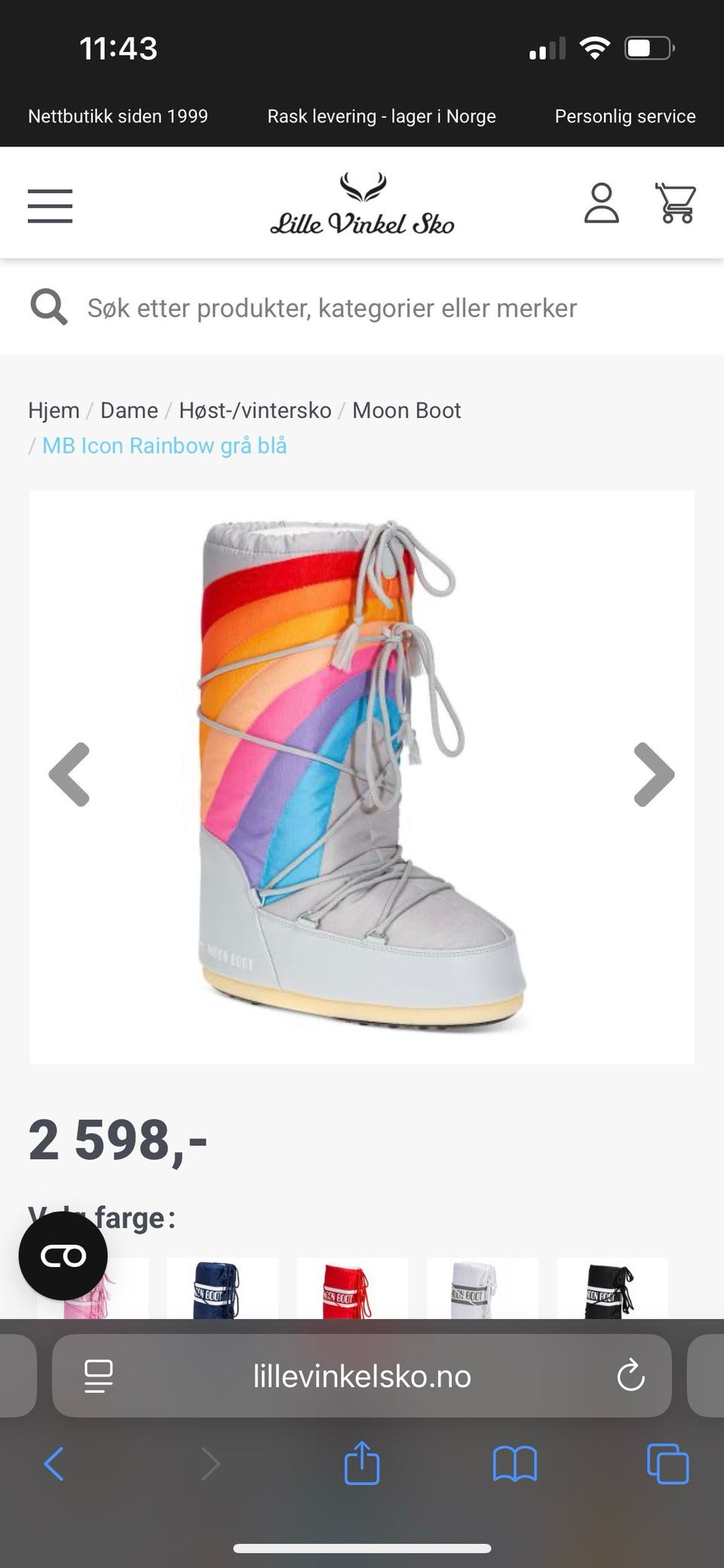The width and height of the screenshot is (724, 1568).
Task: Open Dame category breadcrumb
Action: click(x=129, y=410)
